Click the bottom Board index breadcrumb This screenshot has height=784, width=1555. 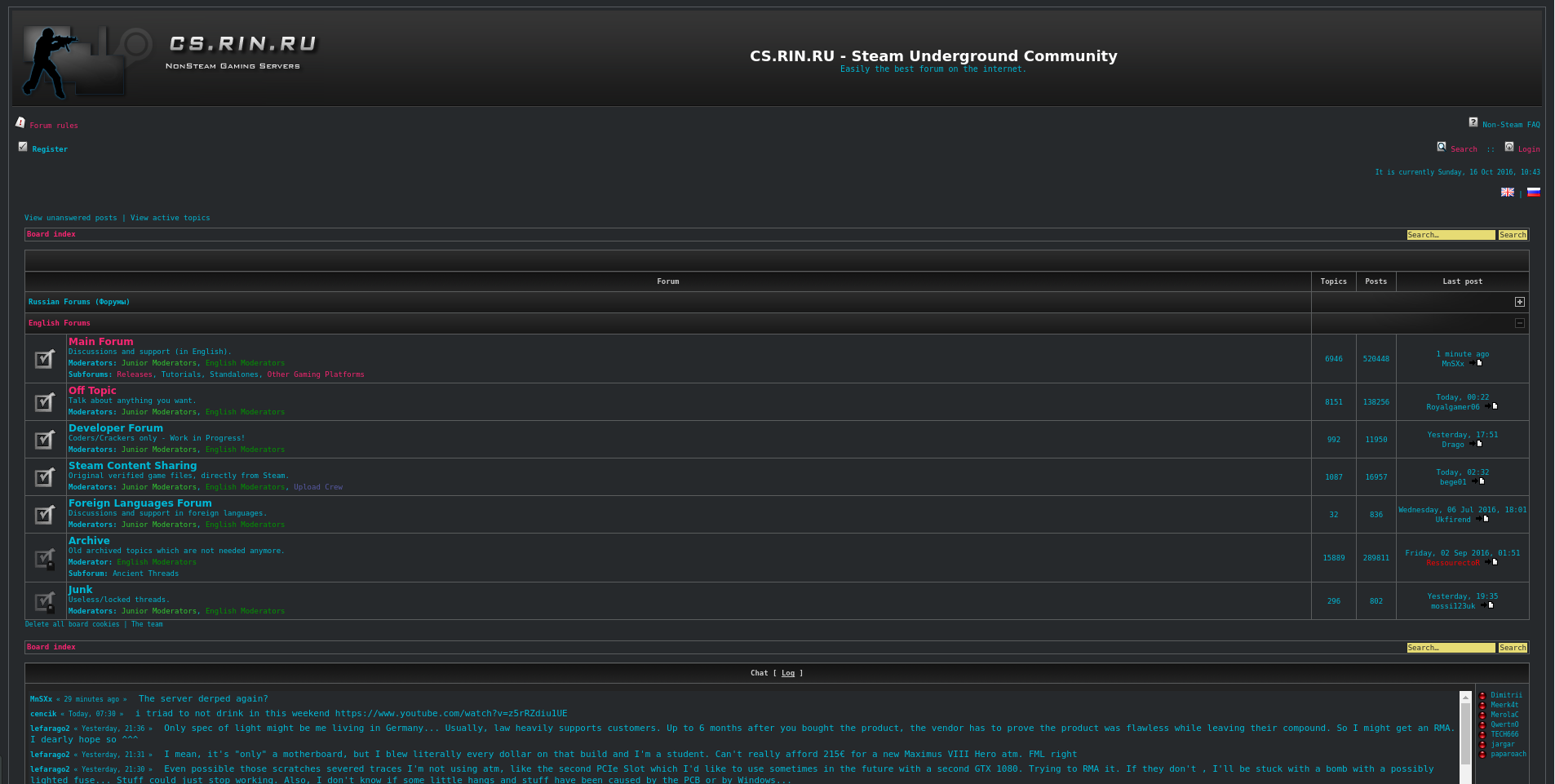(51, 647)
